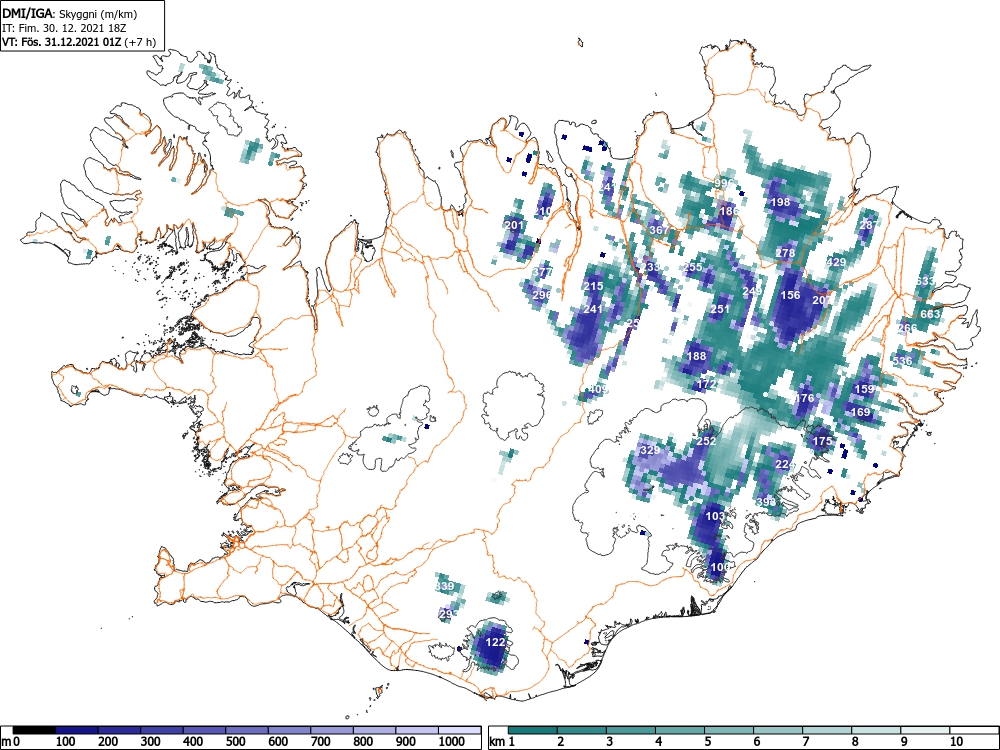Click the 'DMI/IGA: Skyggni (m/km)' title text
Viewport: 1000px width, 750px height.
click(70, 13)
